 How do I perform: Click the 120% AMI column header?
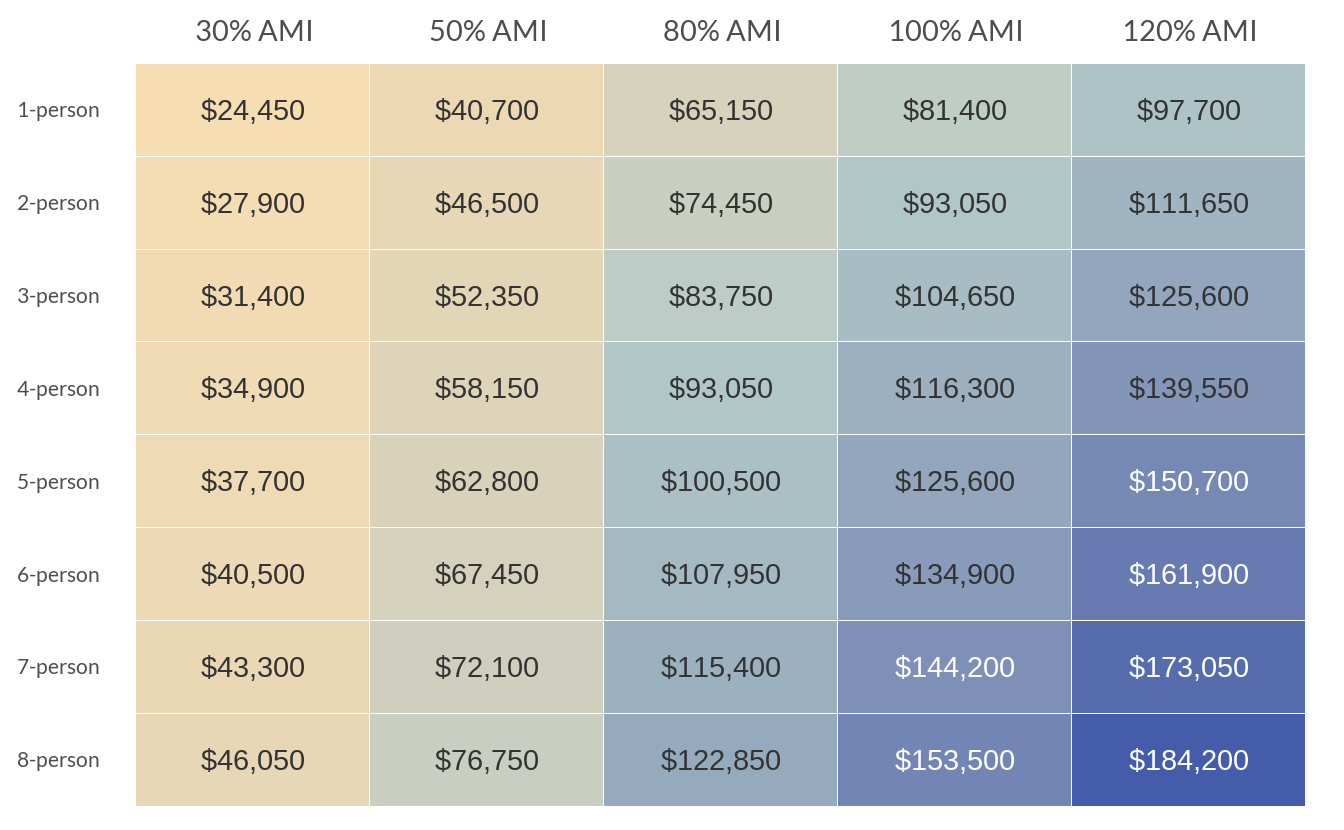[1190, 31]
